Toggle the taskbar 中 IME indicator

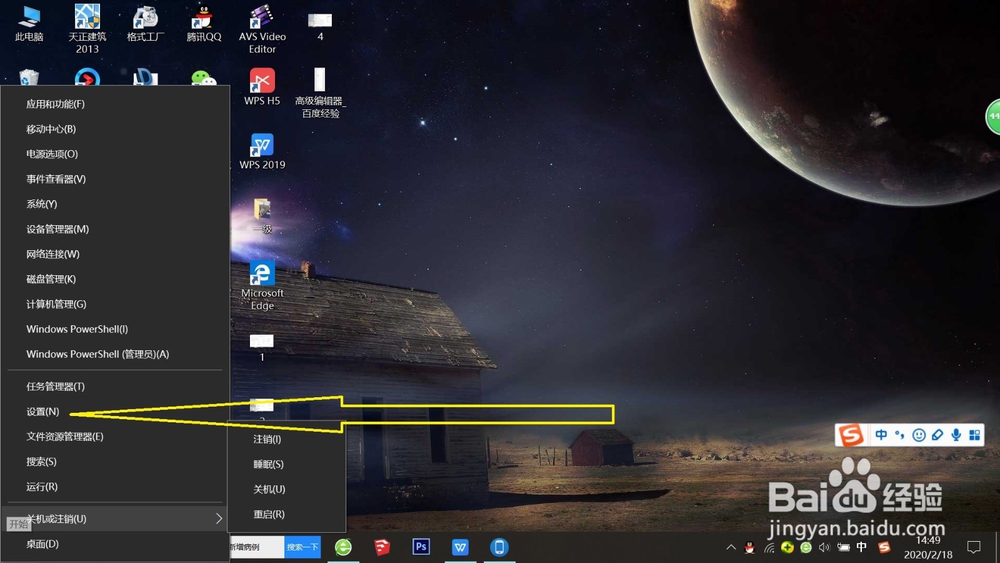click(862, 547)
